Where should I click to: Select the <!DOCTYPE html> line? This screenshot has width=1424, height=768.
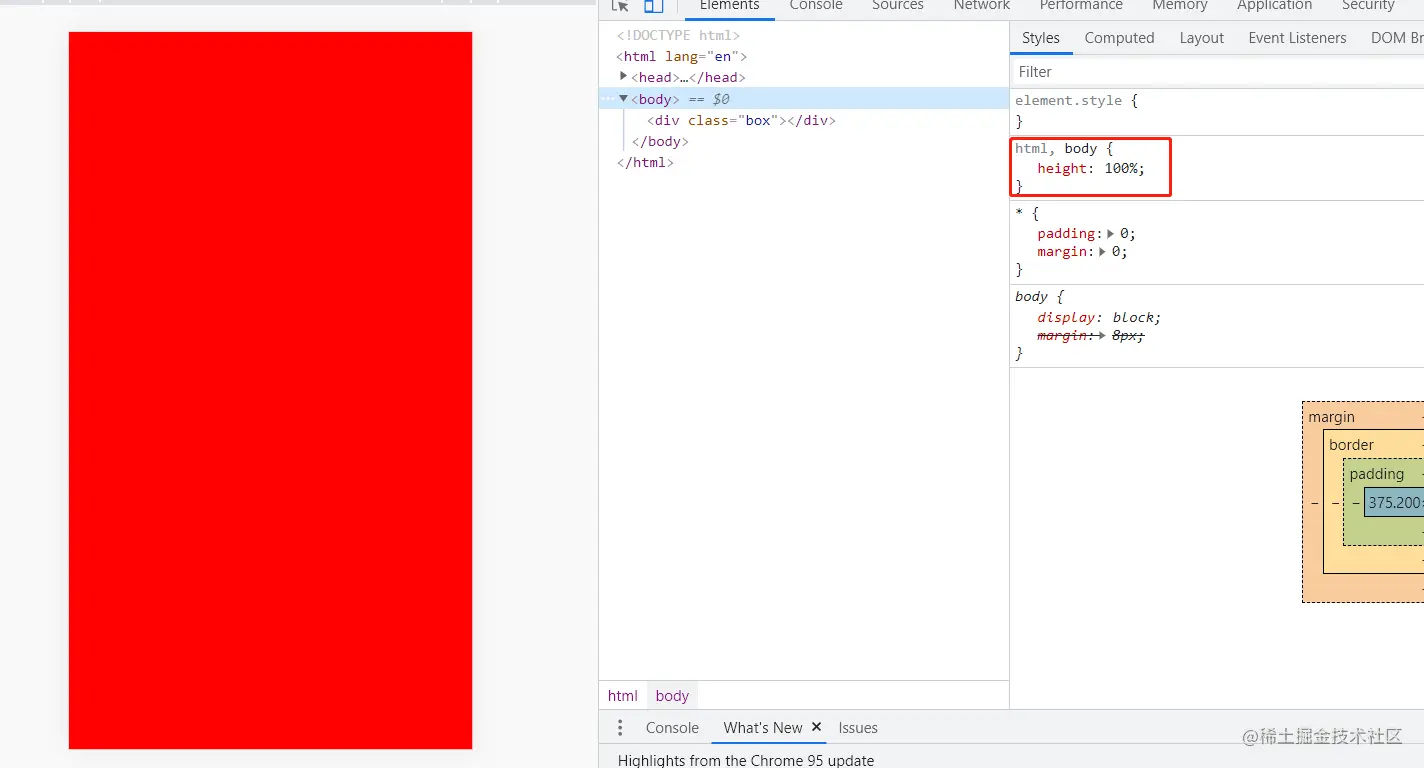678,35
